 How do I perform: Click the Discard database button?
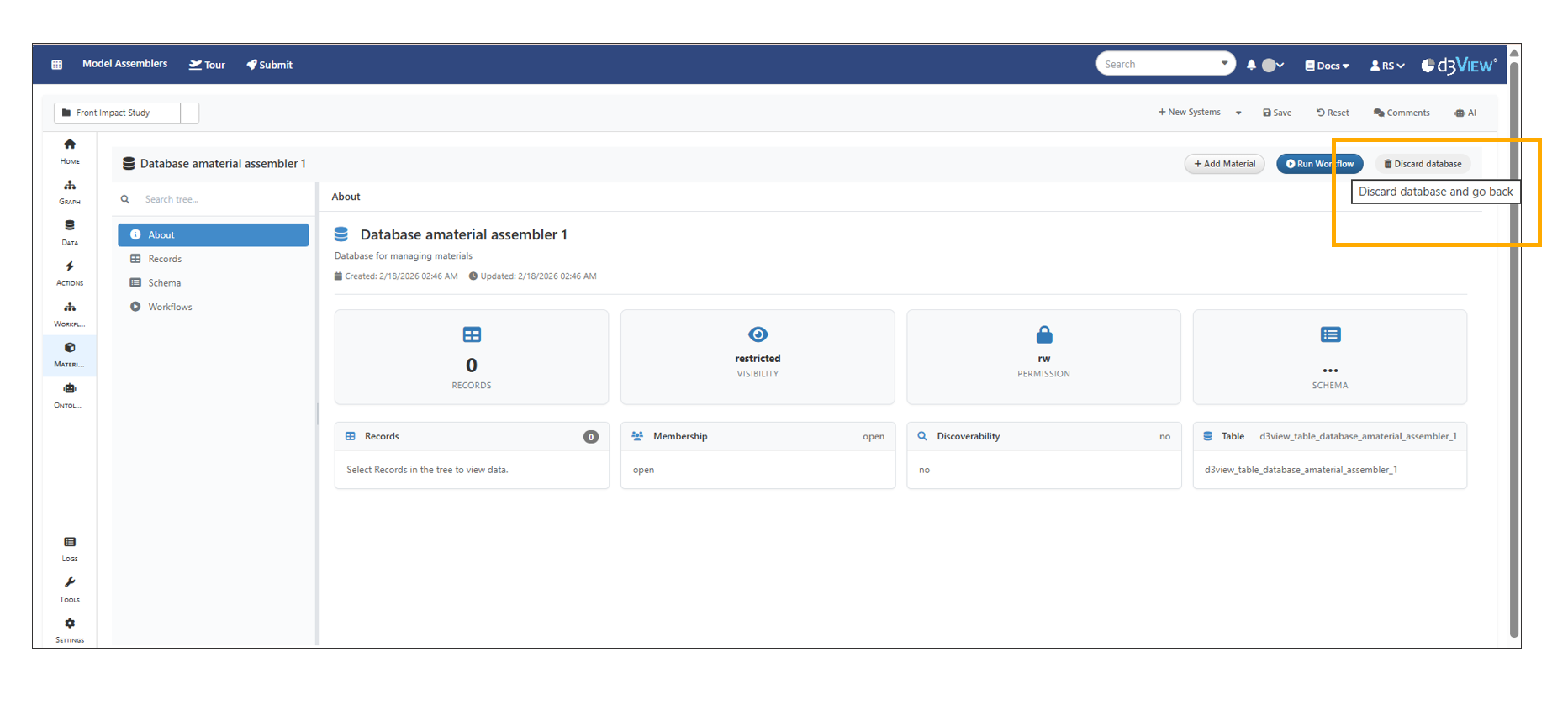coord(1423,164)
